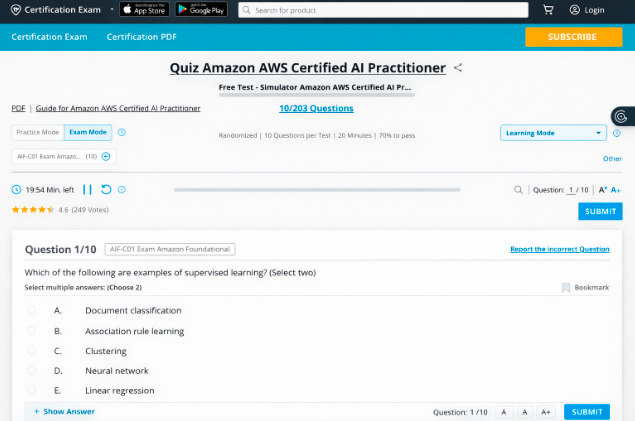The height and width of the screenshot is (421, 635).
Task: Expand Certification Exam header dropdown arrow
Action: tap(112, 9)
